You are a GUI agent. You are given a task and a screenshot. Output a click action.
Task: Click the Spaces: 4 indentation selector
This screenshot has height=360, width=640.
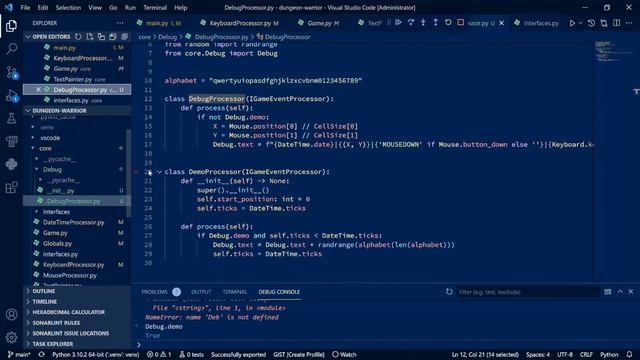(x=538, y=355)
